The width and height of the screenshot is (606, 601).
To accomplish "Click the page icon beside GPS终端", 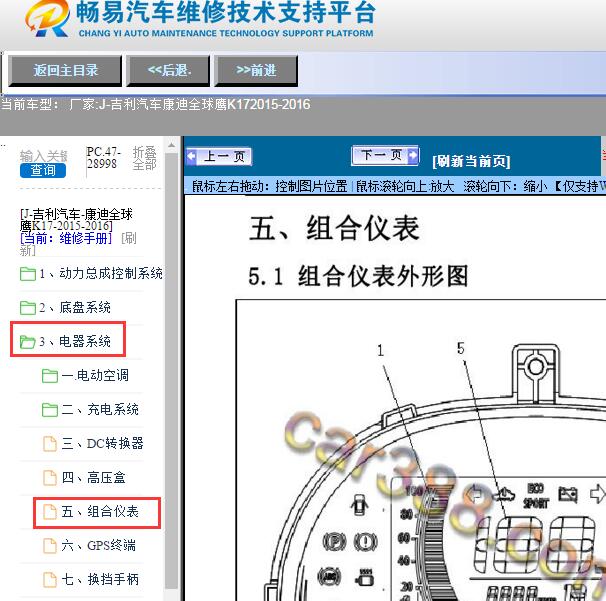I will pyautogui.click(x=49, y=546).
